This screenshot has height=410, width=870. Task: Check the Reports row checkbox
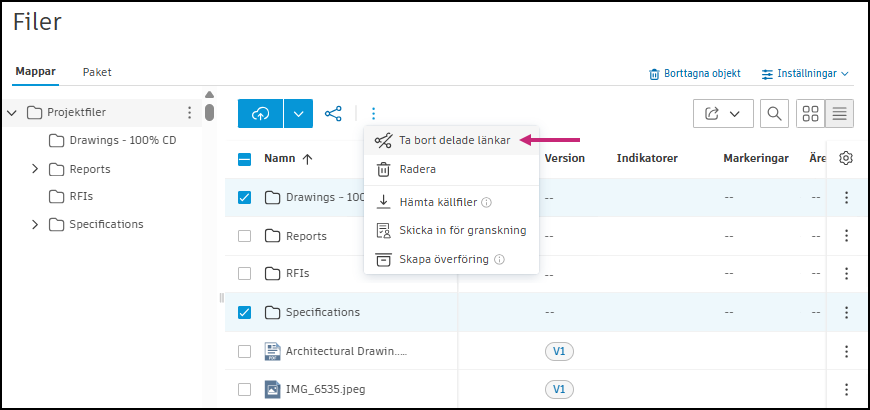tap(244, 236)
